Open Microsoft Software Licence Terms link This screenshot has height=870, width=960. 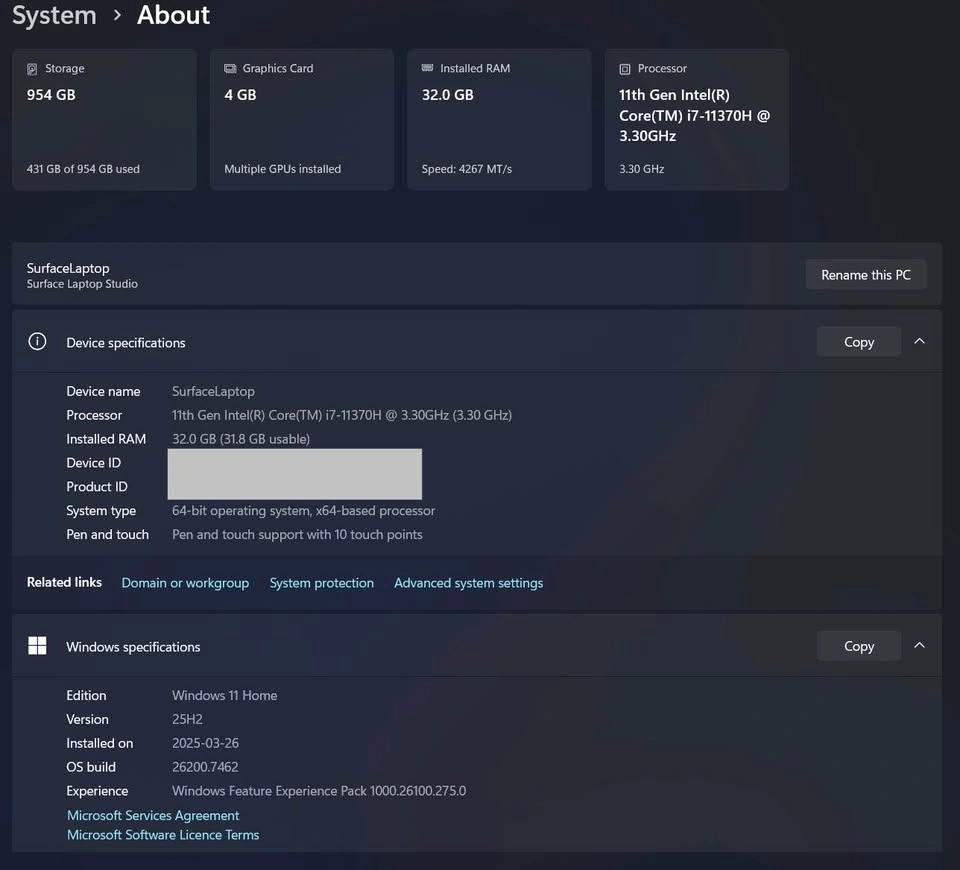point(163,835)
